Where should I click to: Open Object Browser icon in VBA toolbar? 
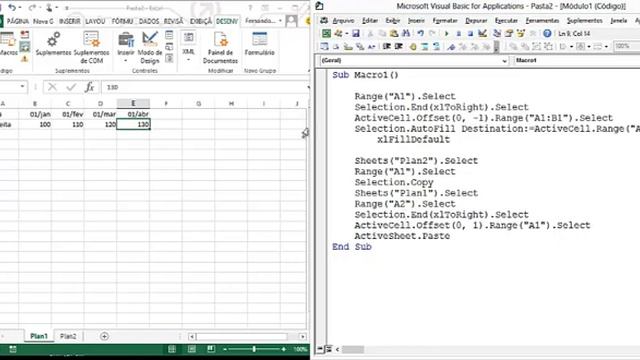tap(520, 33)
